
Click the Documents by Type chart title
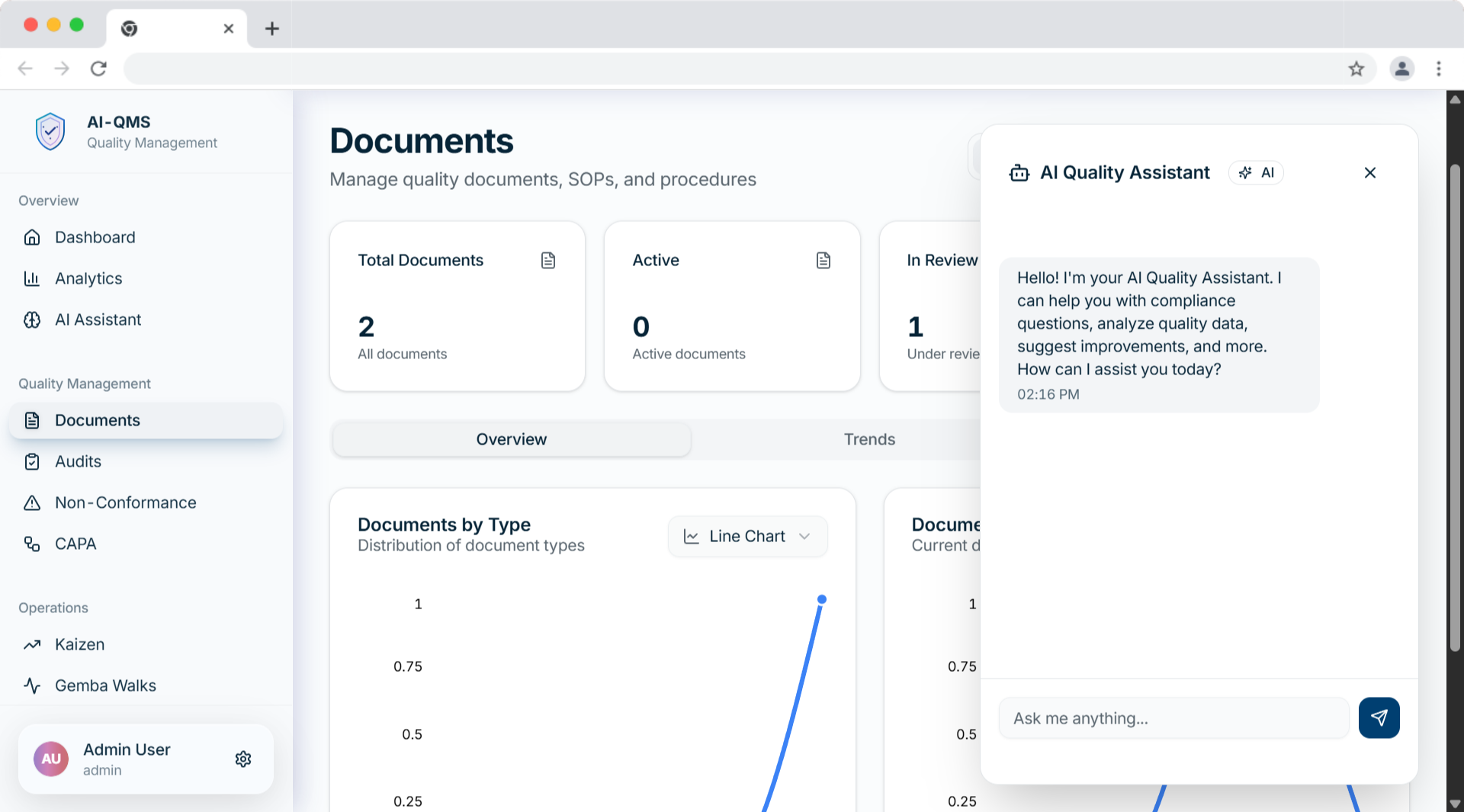pos(444,525)
